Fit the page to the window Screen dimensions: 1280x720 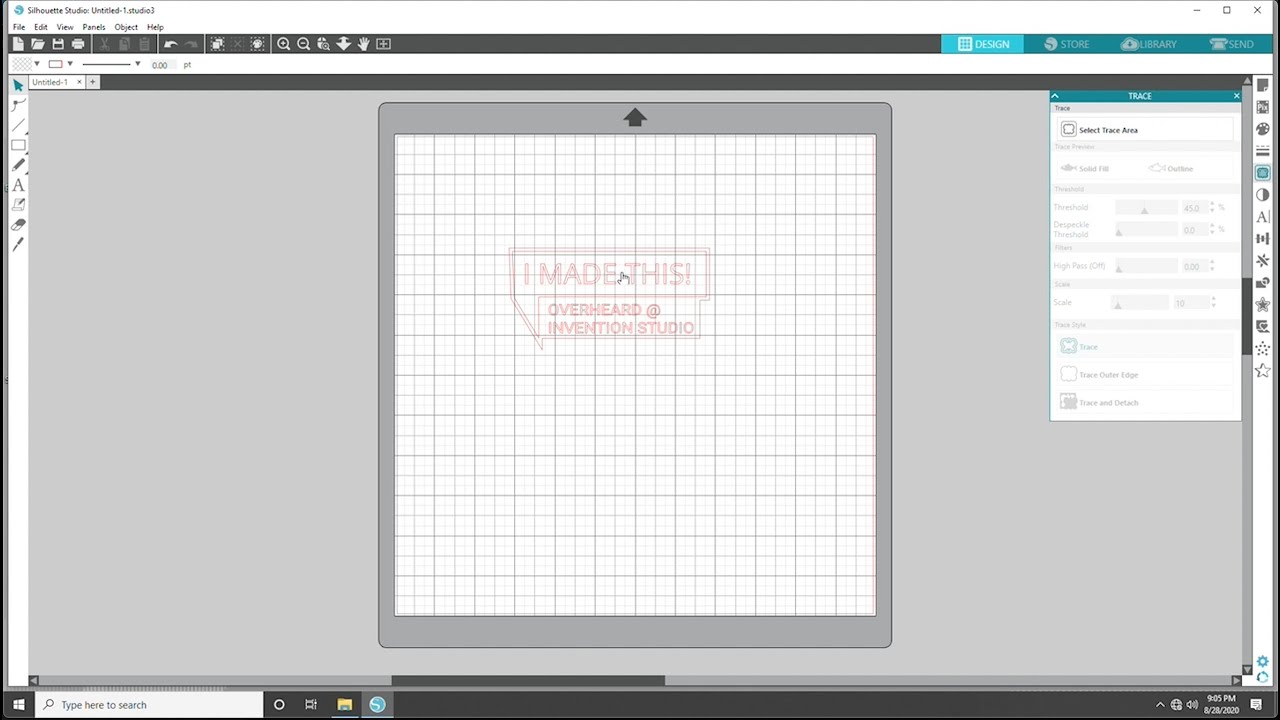point(383,44)
